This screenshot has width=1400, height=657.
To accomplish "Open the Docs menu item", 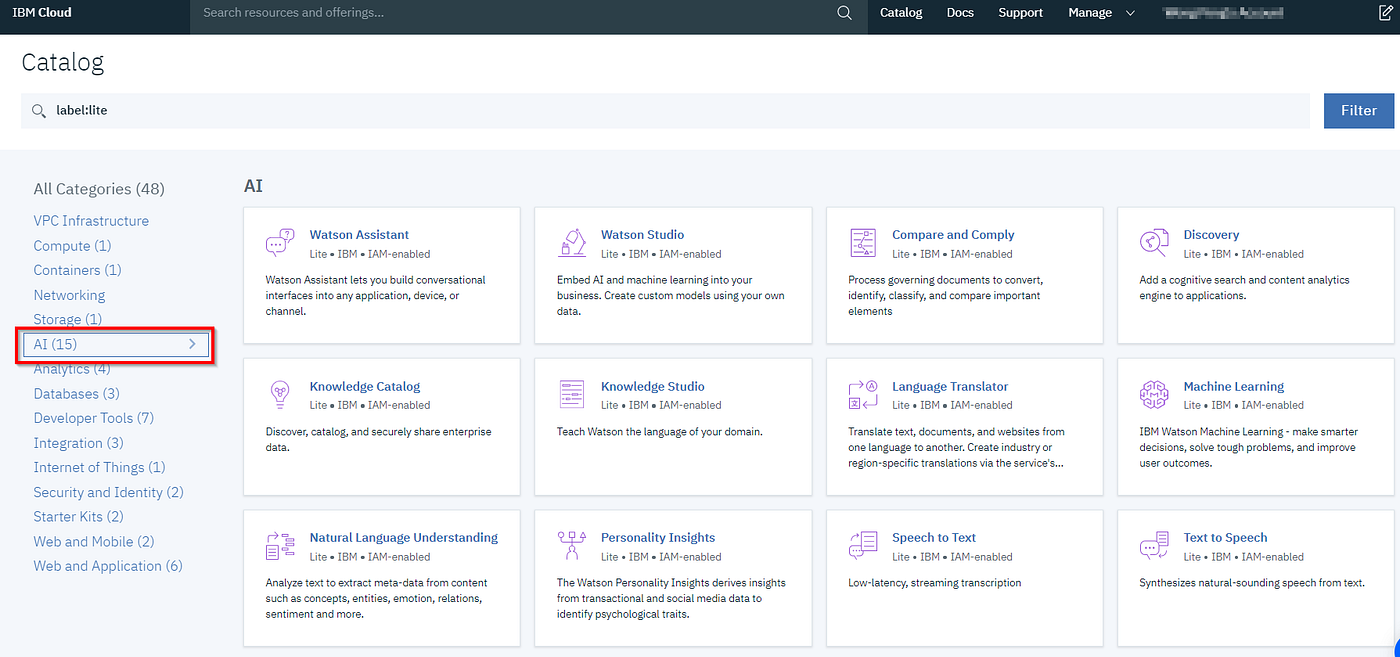I will pos(960,13).
